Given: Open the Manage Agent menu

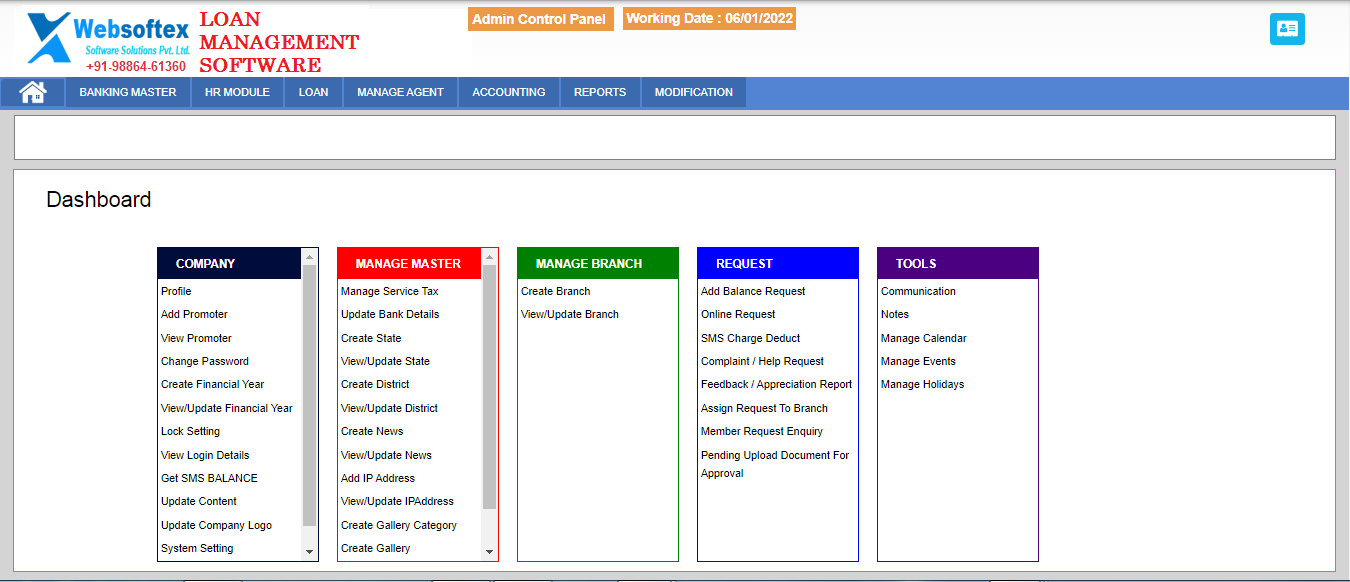Looking at the screenshot, I should [400, 92].
